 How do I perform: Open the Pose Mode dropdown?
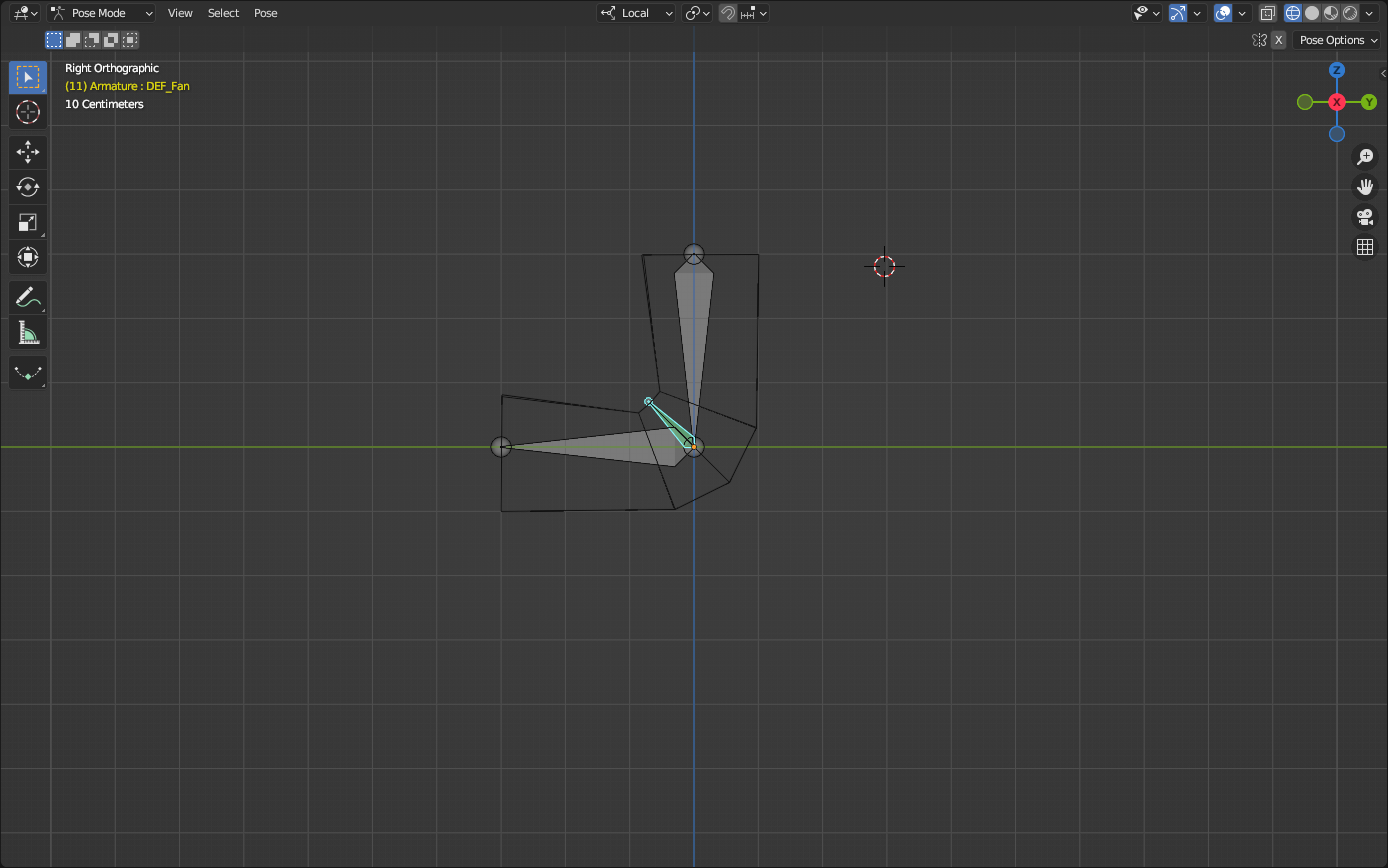[102, 13]
